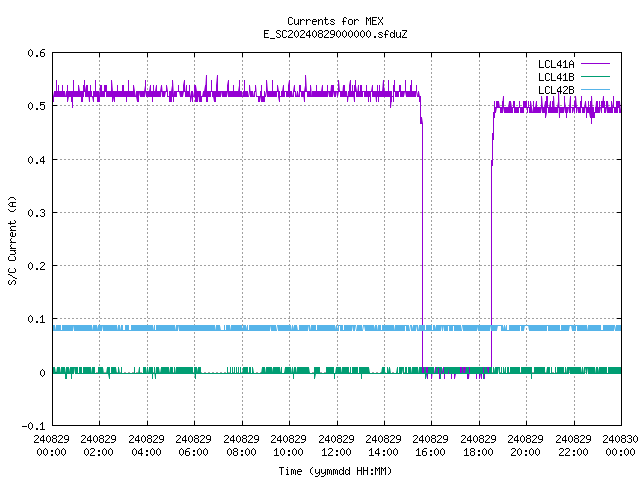The width and height of the screenshot is (640, 480).
Task: Click the LCL42B legend label
Action: tap(556, 90)
